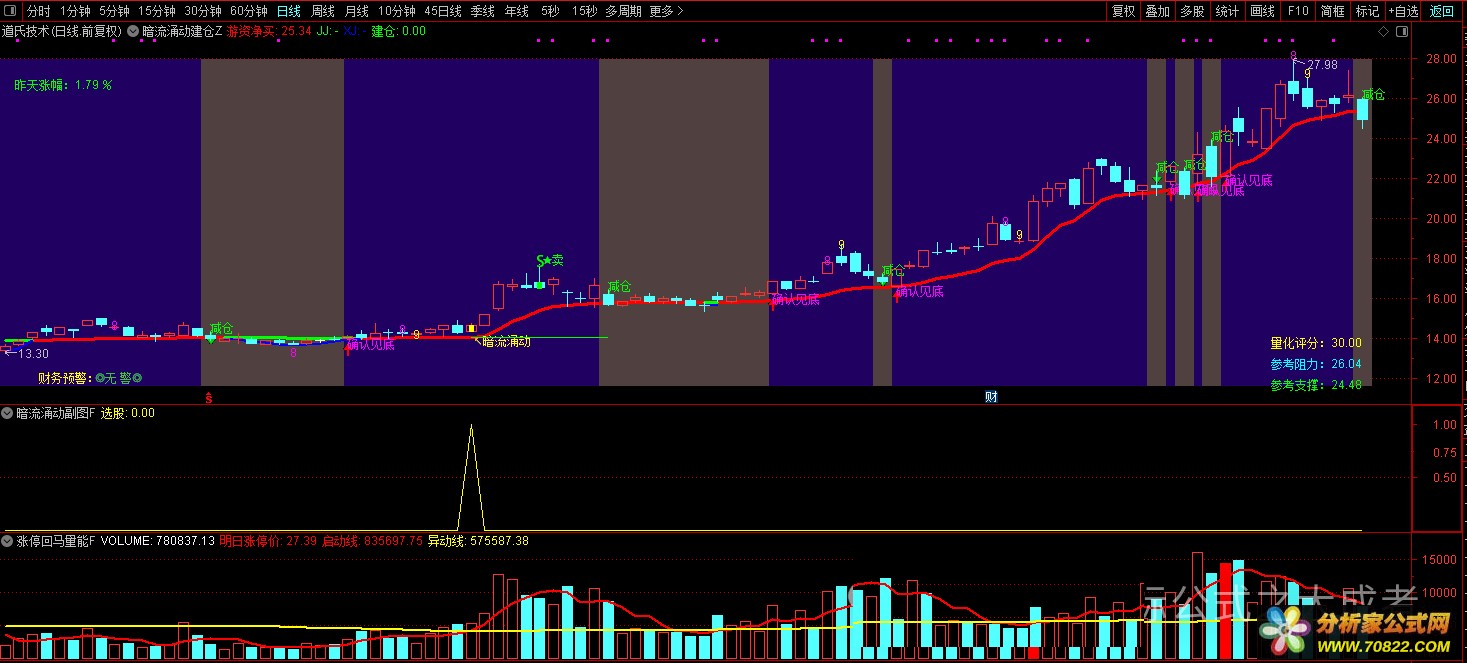Expand the 暗流涌动建仓Z indicator dropdown
The image size is (1467, 663).
[x=134, y=31]
